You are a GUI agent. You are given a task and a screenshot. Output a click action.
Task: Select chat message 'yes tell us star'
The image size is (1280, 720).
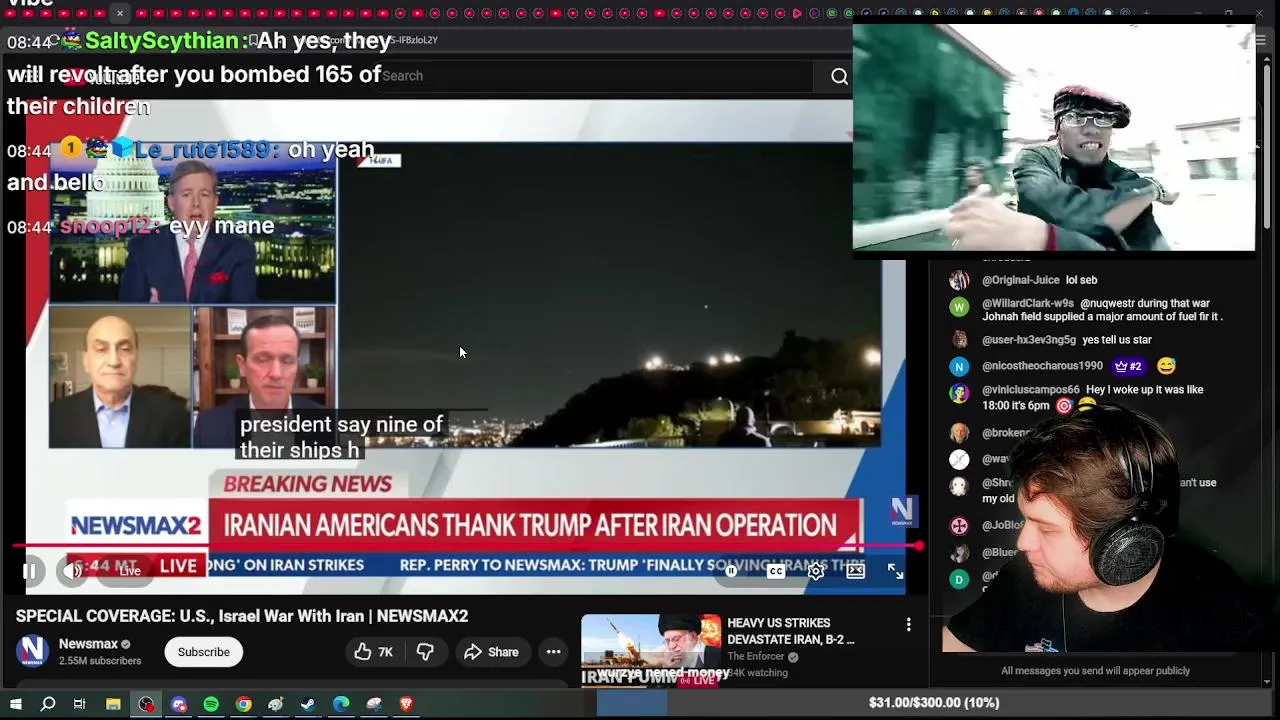pos(1116,340)
